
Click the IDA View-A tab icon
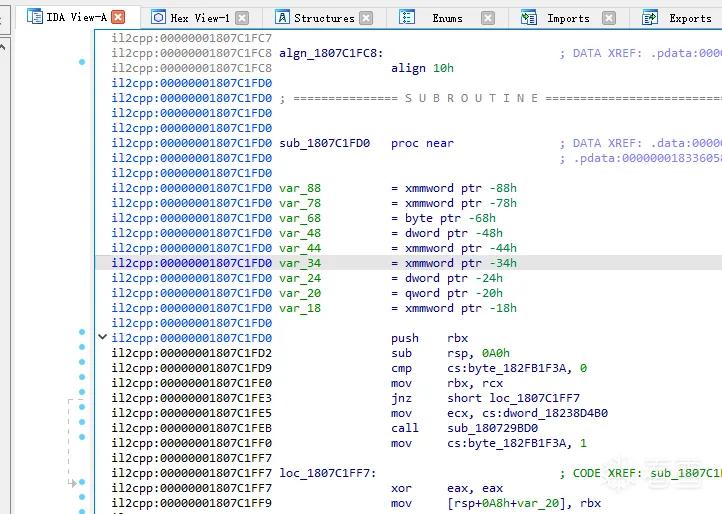35,17
